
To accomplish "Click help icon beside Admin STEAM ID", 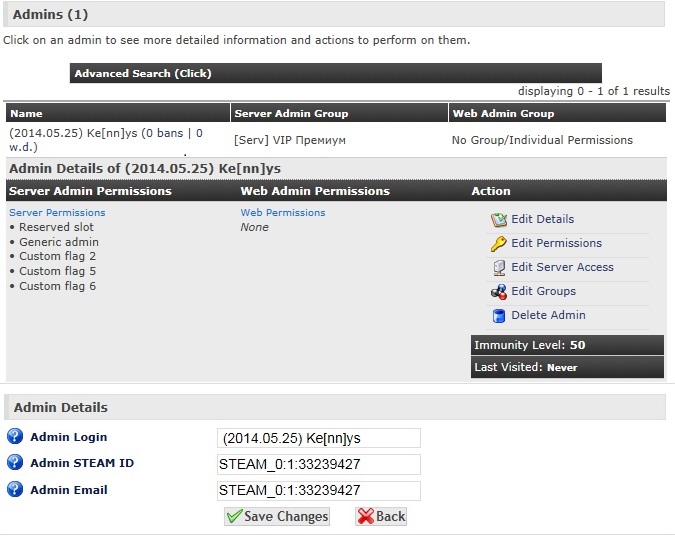I will click(x=14, y=463).
